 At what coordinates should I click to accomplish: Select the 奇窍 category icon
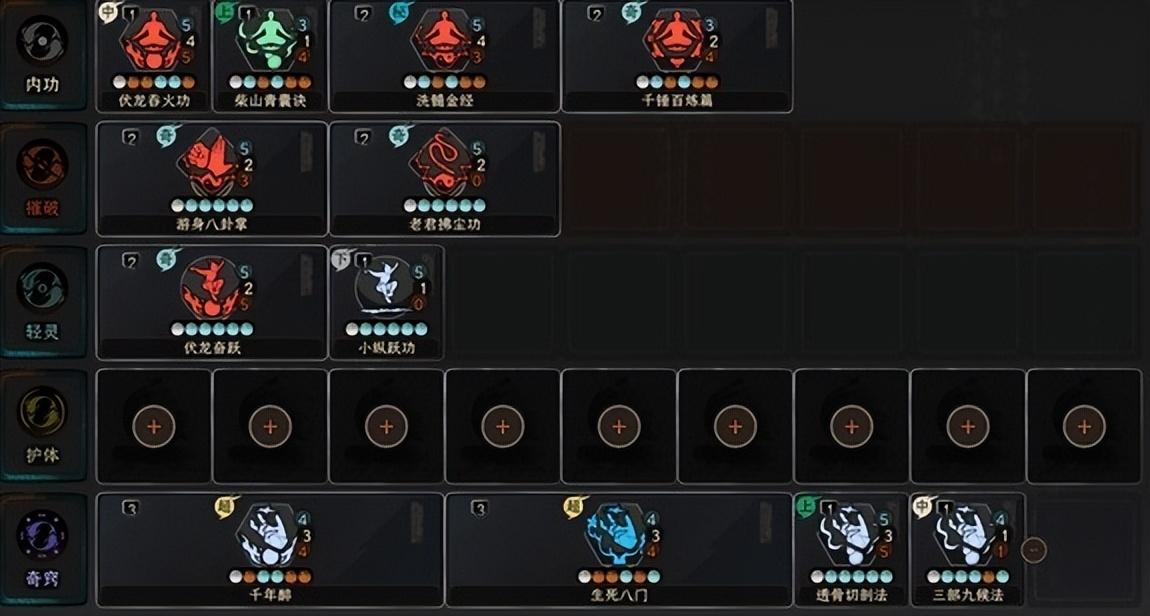43,535
